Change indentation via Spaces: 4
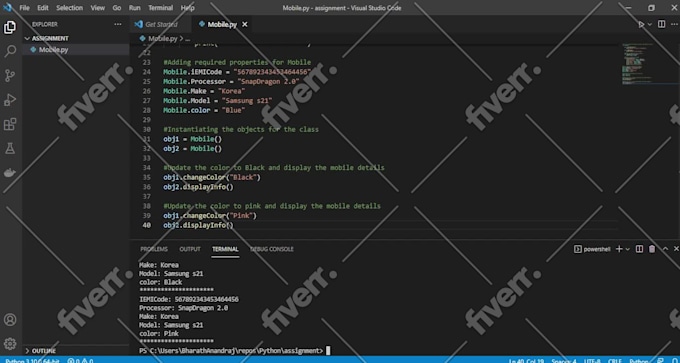This screenshot has width=680, height=363. coord(565,361)
